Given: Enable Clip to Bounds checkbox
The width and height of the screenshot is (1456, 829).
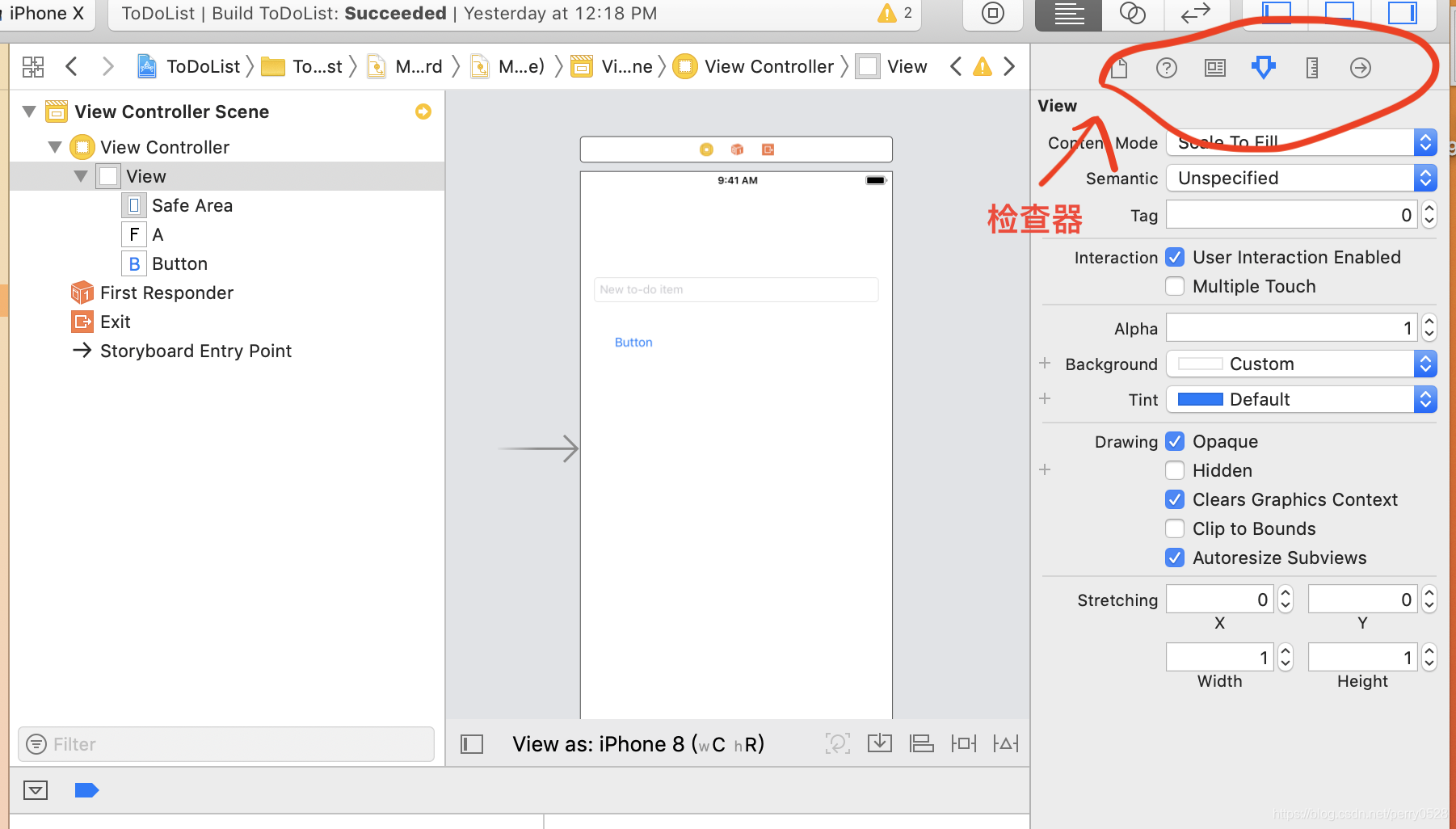Looking at the screenshot, I should coord(1175,528).
